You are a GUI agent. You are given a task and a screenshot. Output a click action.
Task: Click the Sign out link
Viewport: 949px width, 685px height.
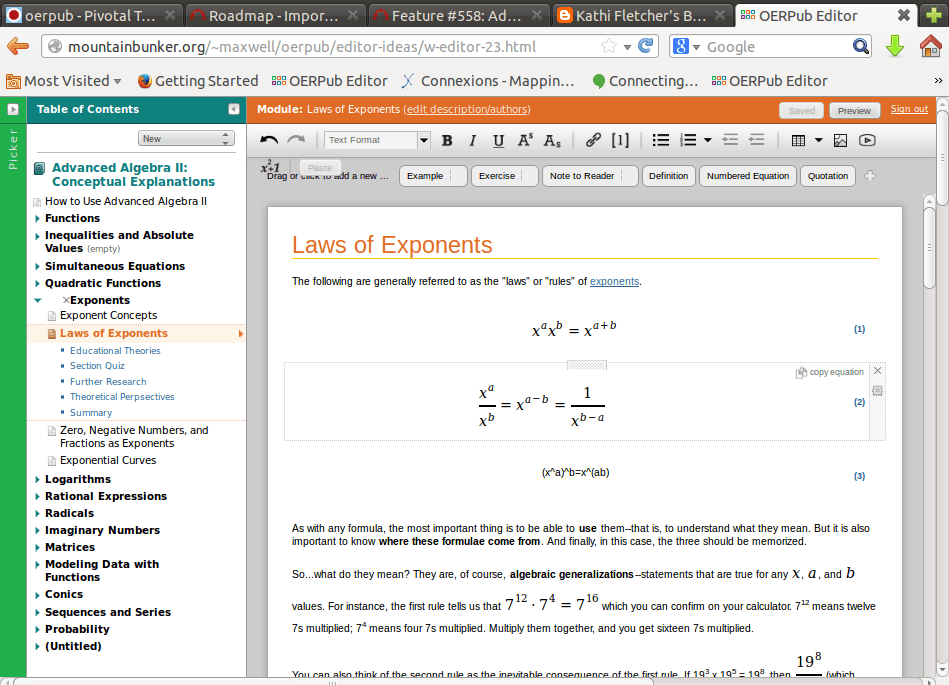tap(909, 110)
